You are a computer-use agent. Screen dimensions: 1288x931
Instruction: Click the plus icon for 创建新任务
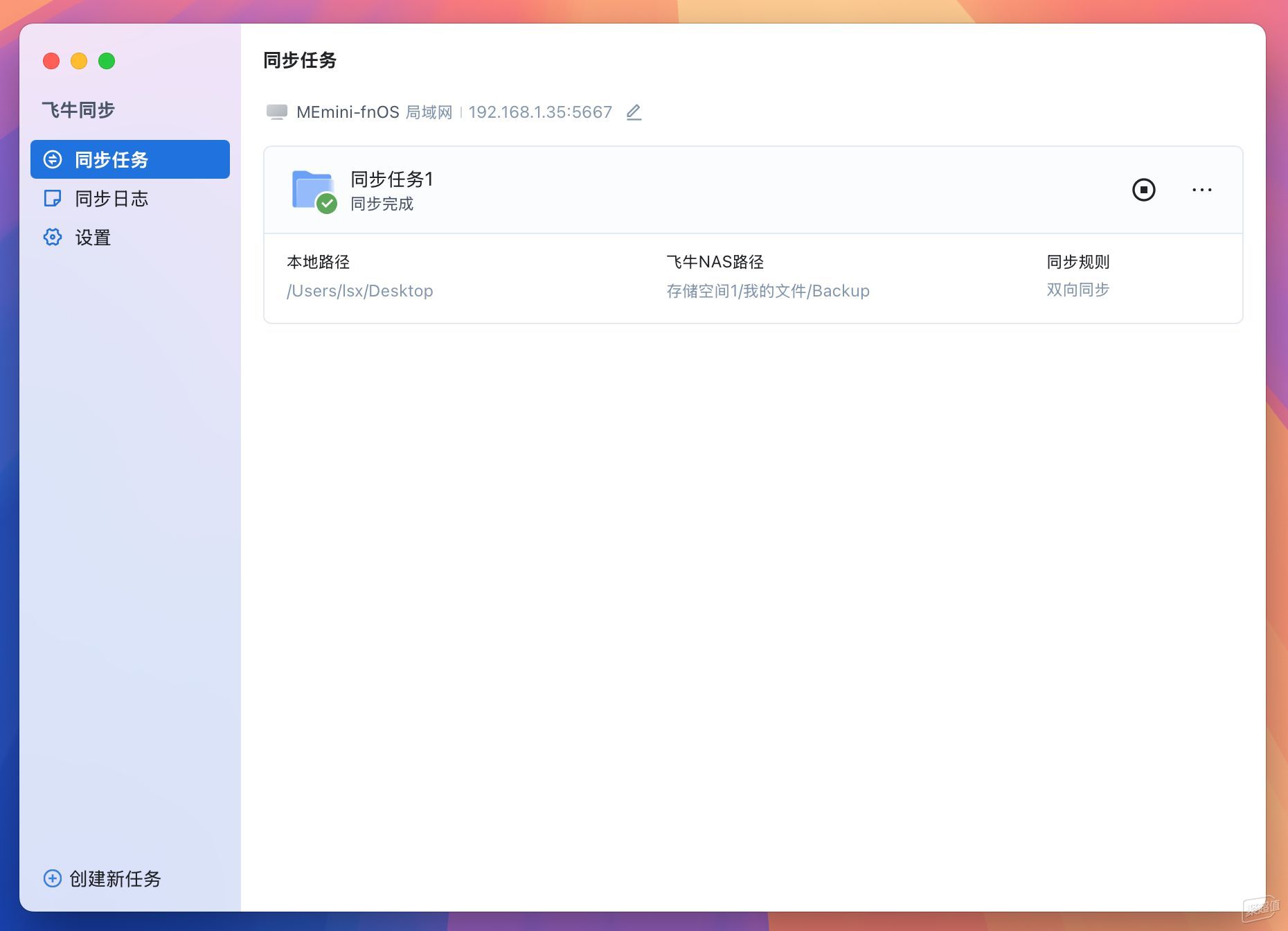[53, 878]
